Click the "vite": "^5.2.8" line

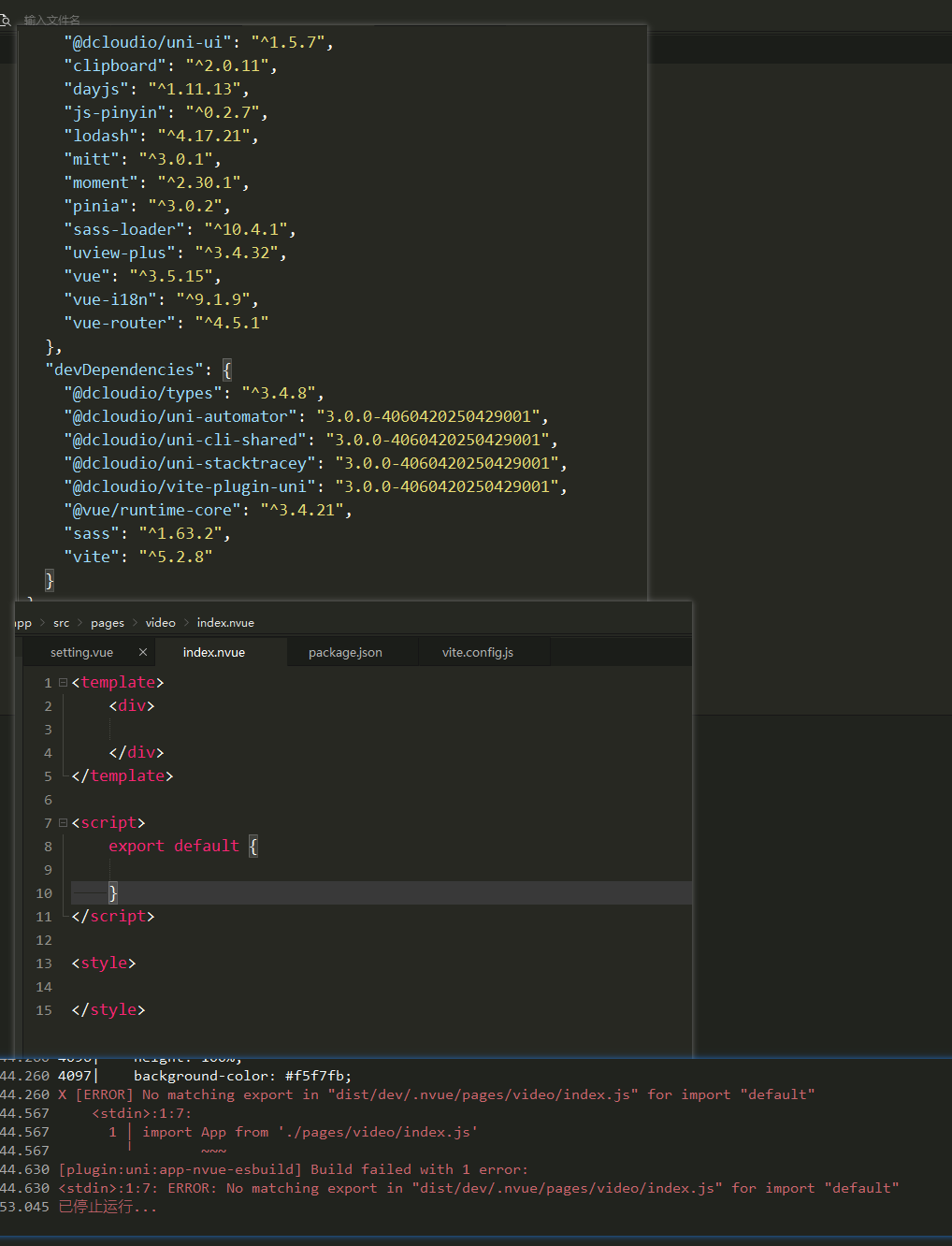point(138,557)
